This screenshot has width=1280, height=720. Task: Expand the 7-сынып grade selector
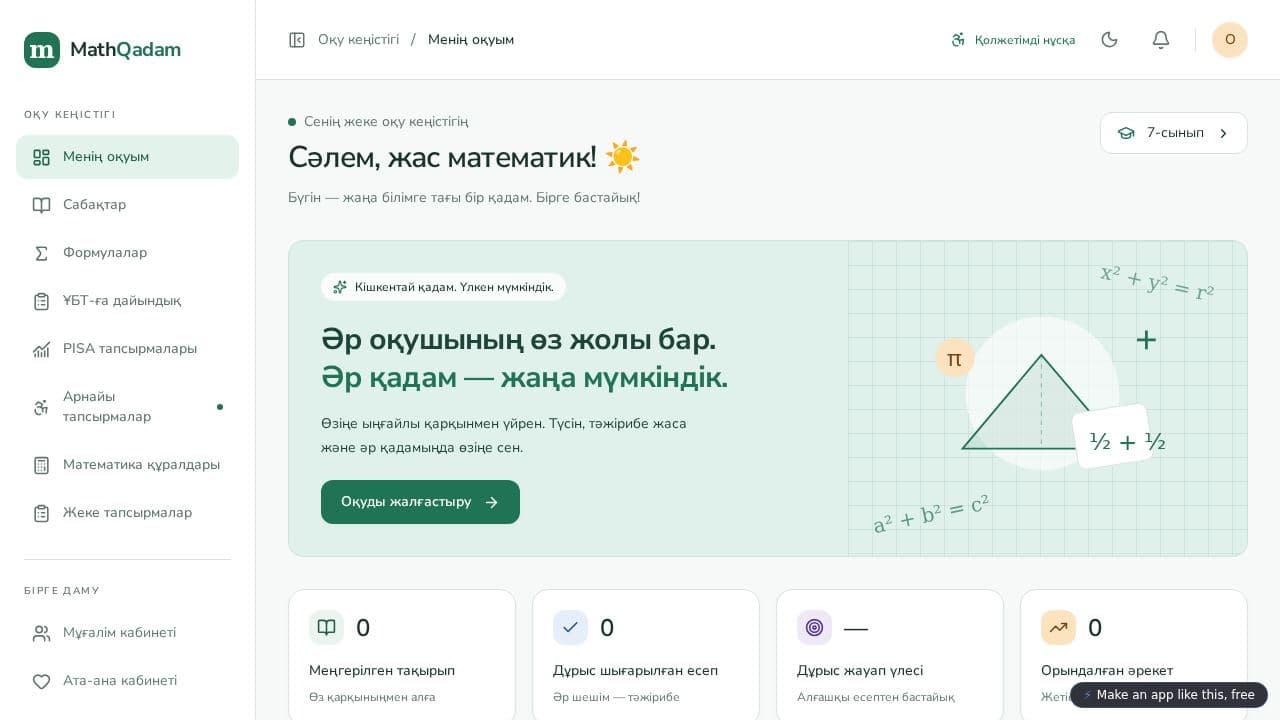pos(1174,133)
